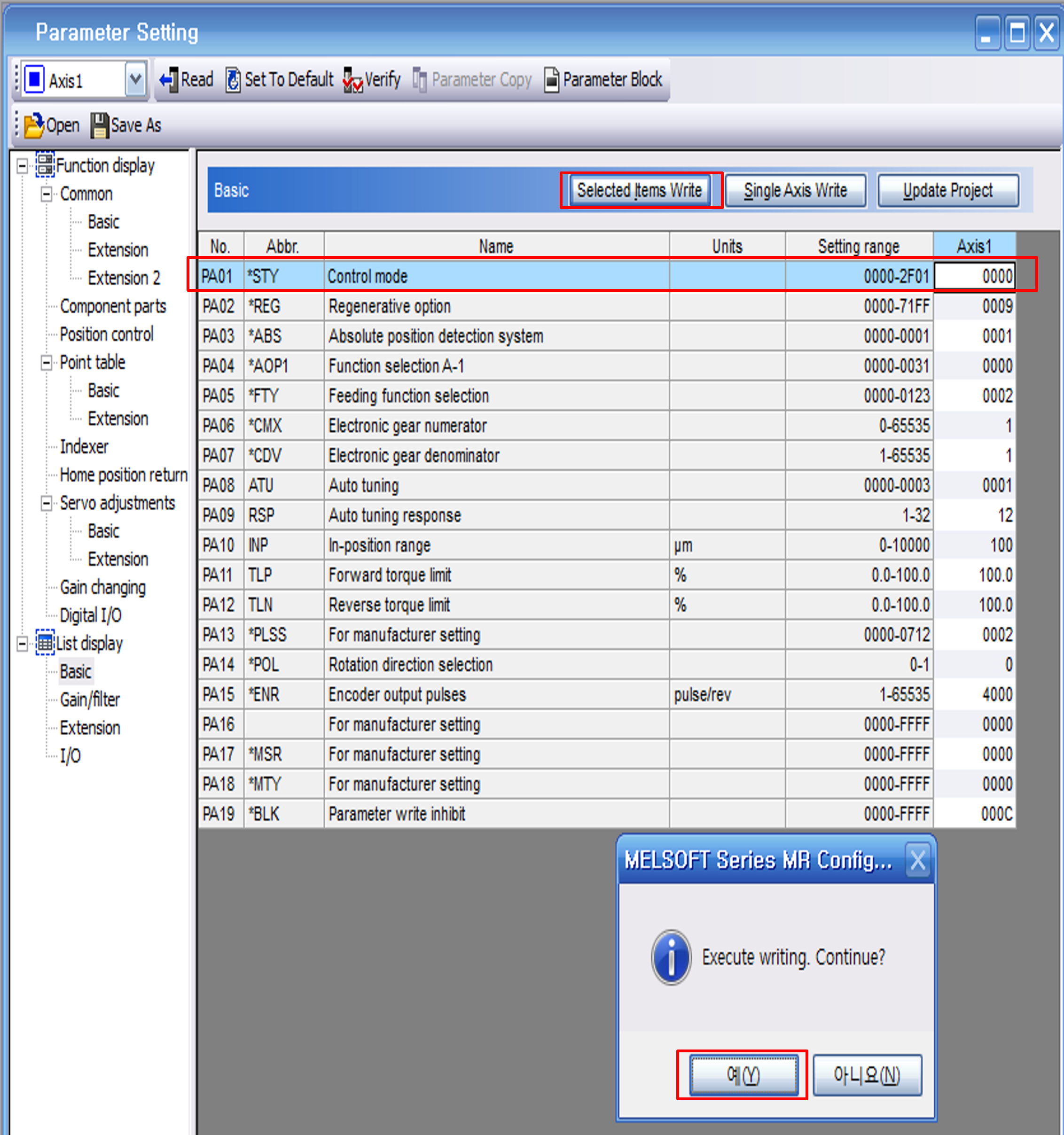
Task: Click the Open folder icon
Action: [34, 125]
